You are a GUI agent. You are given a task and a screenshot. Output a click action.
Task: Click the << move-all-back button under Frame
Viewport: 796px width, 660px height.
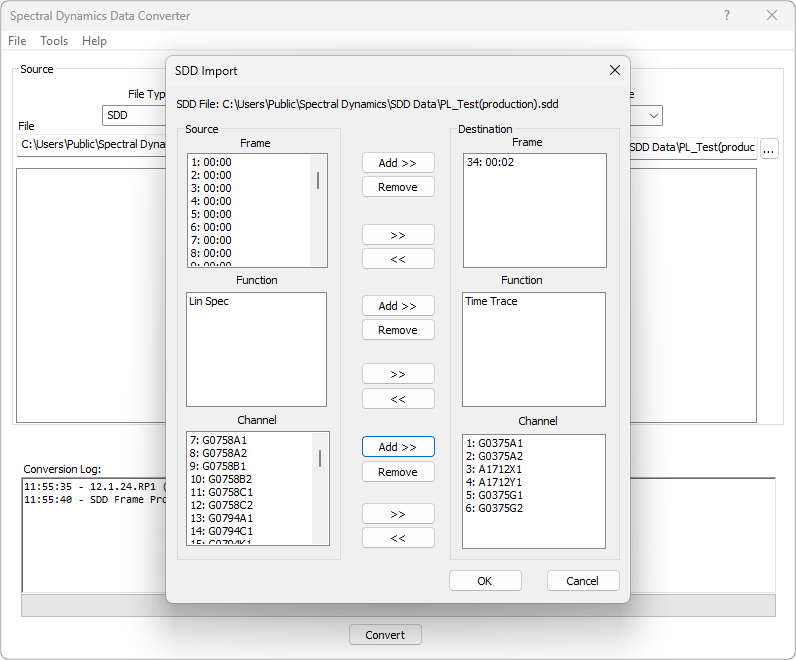pyautogui.click(x=398, y=259)
